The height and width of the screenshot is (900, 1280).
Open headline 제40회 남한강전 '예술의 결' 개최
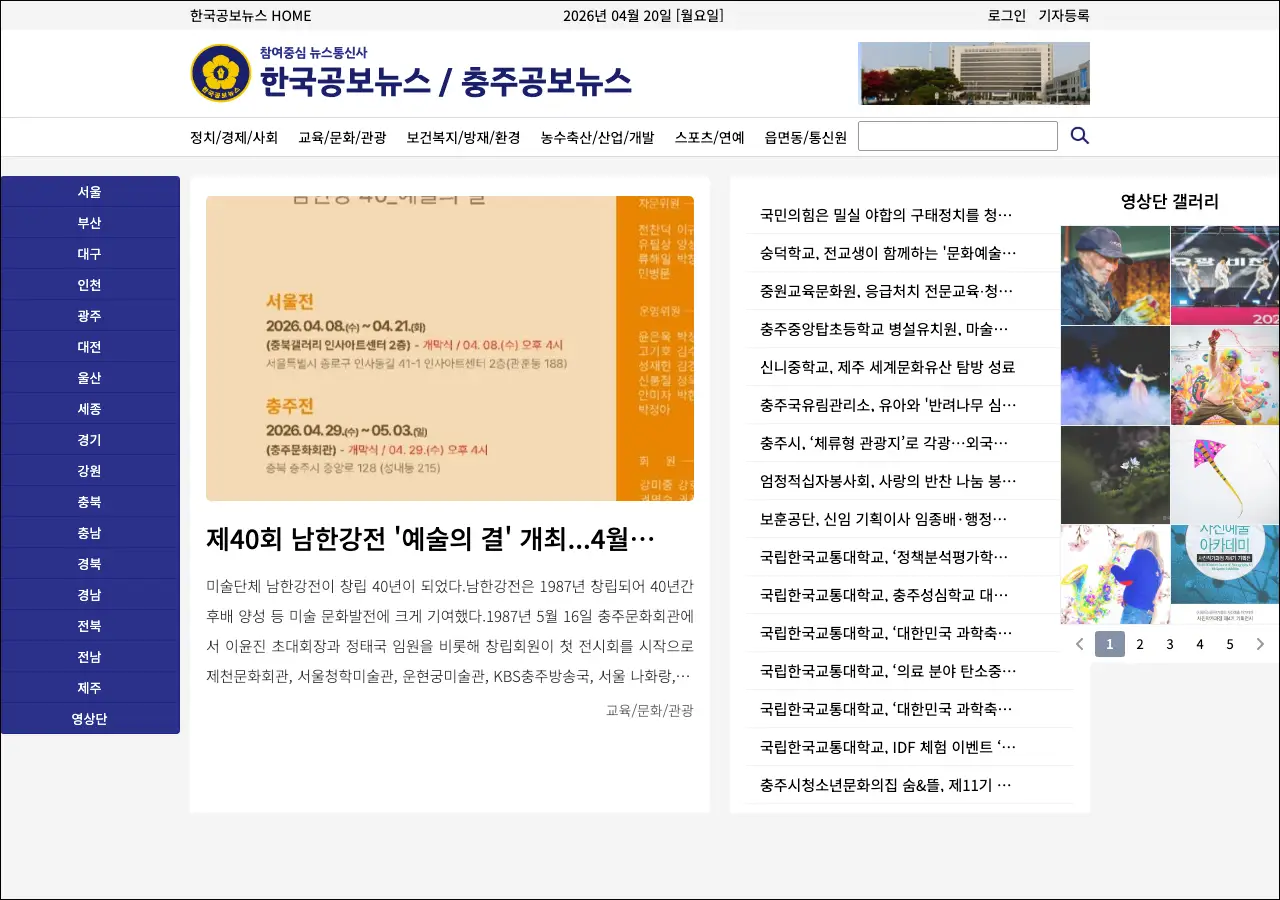(x=430, y=540)
